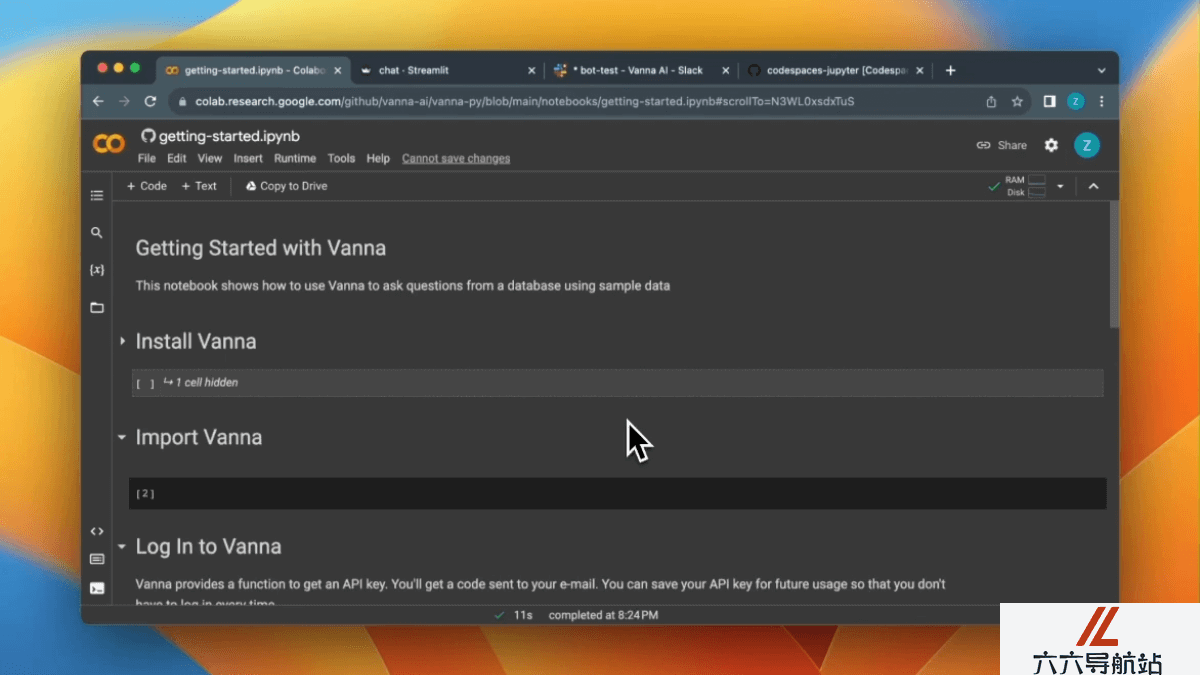Open the find and replace search icon
Image resolution: width=1200 pixels, height=675 pixels.
(x=97, y=232)
